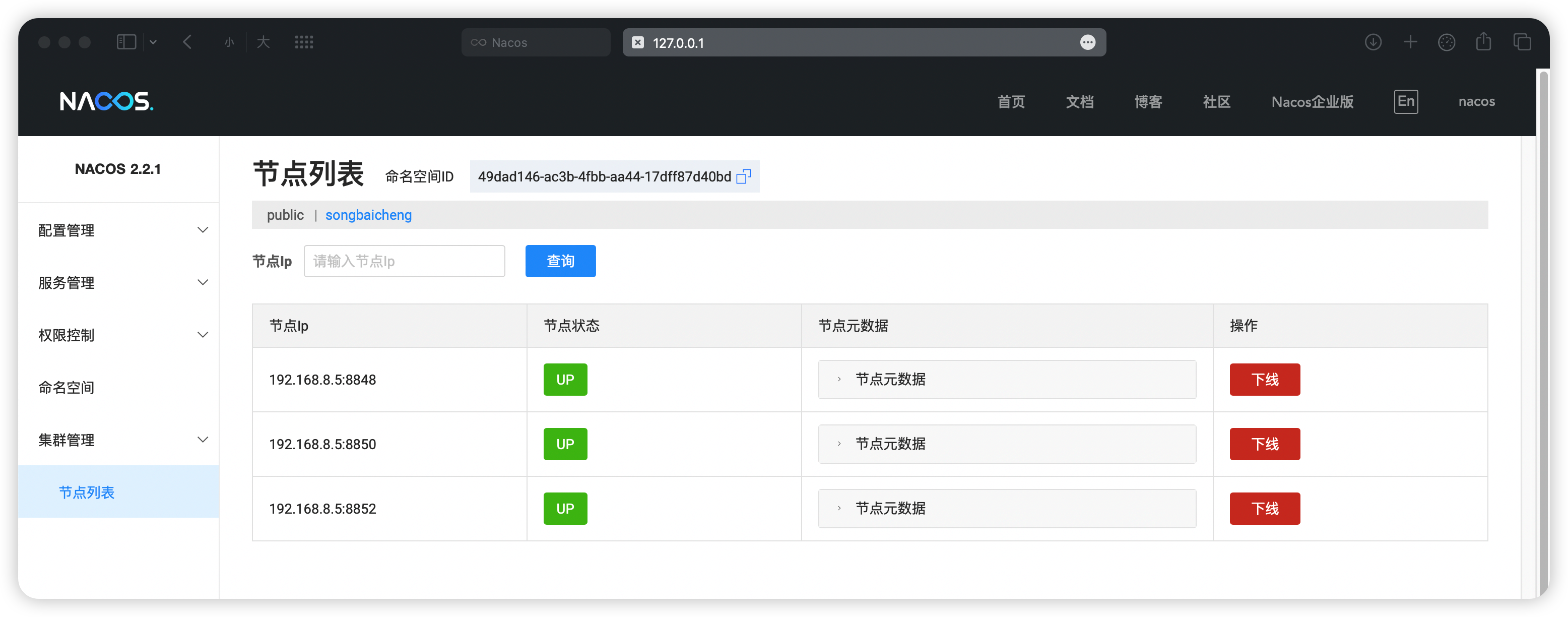Viewport: 1568px width, 617px height.
Task: Select the 192.168.8.5:8850 cell
Action: 389,444
